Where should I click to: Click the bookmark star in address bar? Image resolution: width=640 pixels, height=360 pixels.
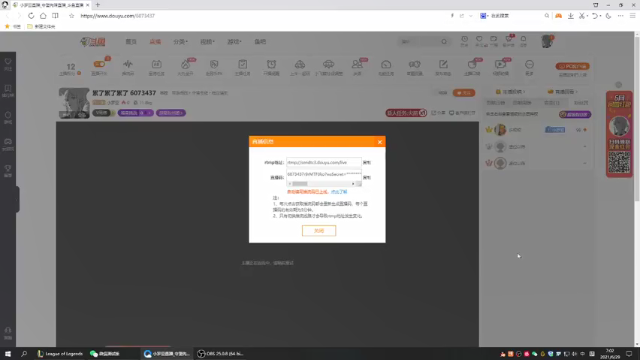point(71,16)
